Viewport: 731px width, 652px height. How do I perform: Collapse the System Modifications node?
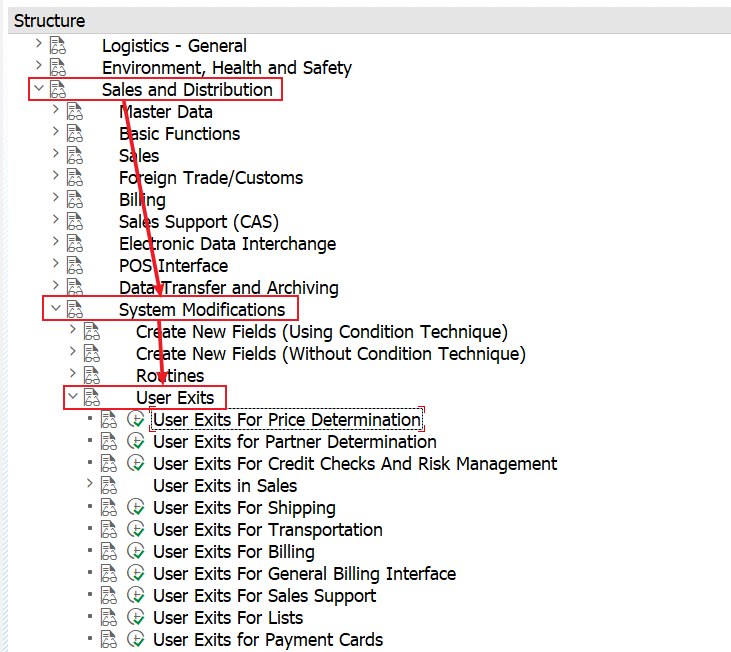(x=56, y=308)
